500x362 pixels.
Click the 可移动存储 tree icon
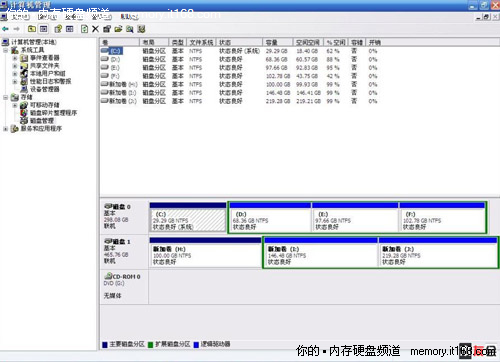(24, 105)
